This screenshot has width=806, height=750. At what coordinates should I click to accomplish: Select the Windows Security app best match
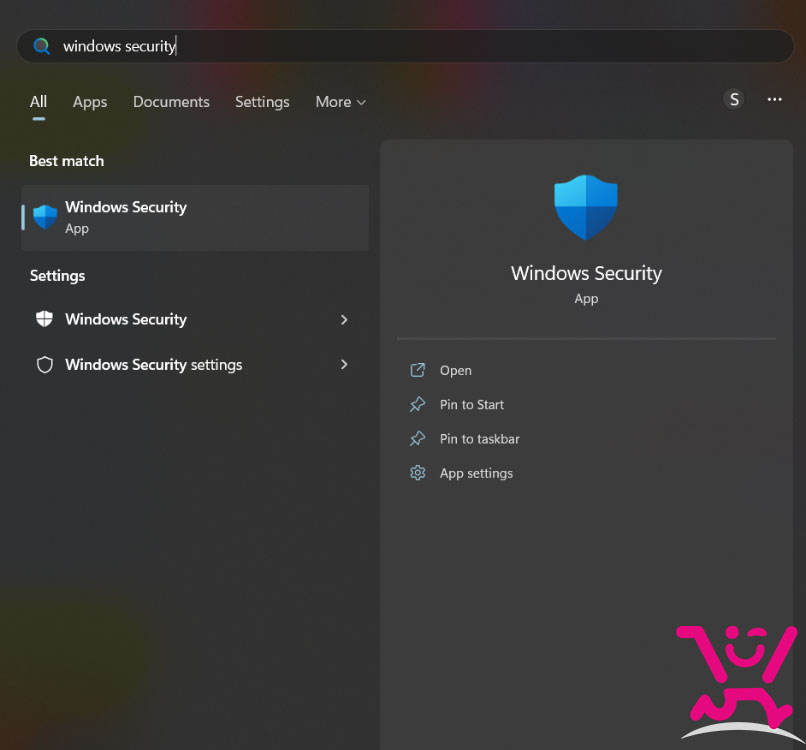(195, 218)
